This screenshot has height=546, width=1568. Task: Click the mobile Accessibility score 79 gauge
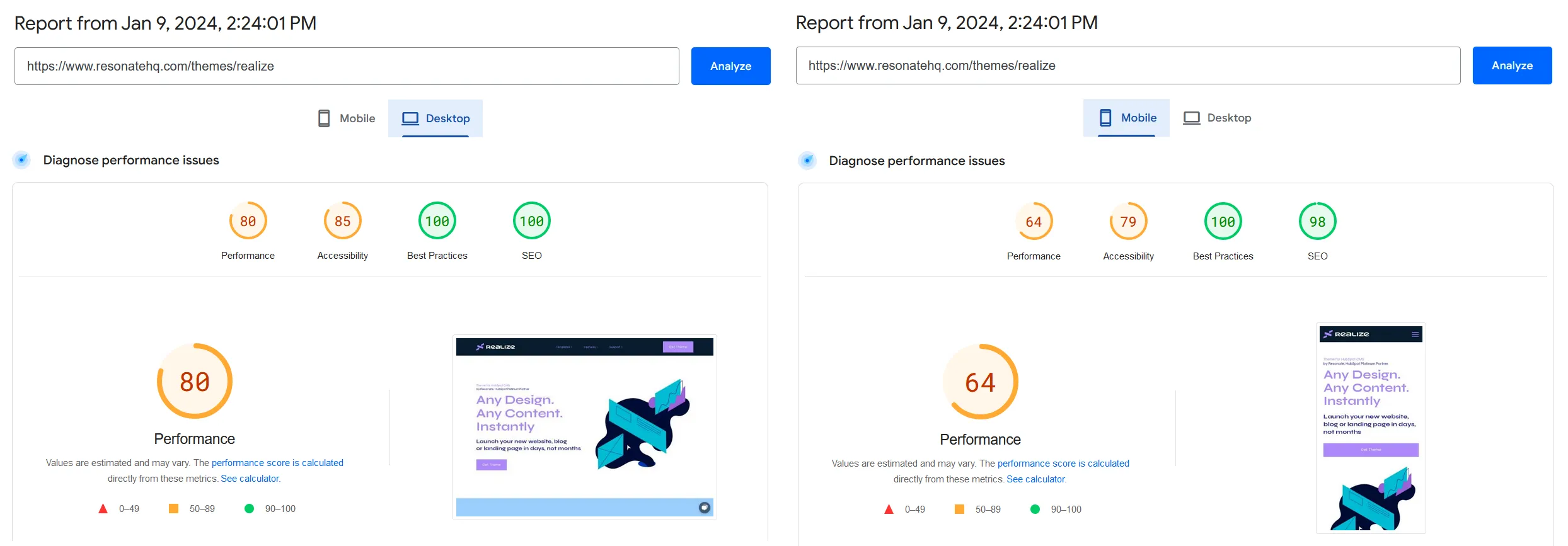tap(1128, 222)
